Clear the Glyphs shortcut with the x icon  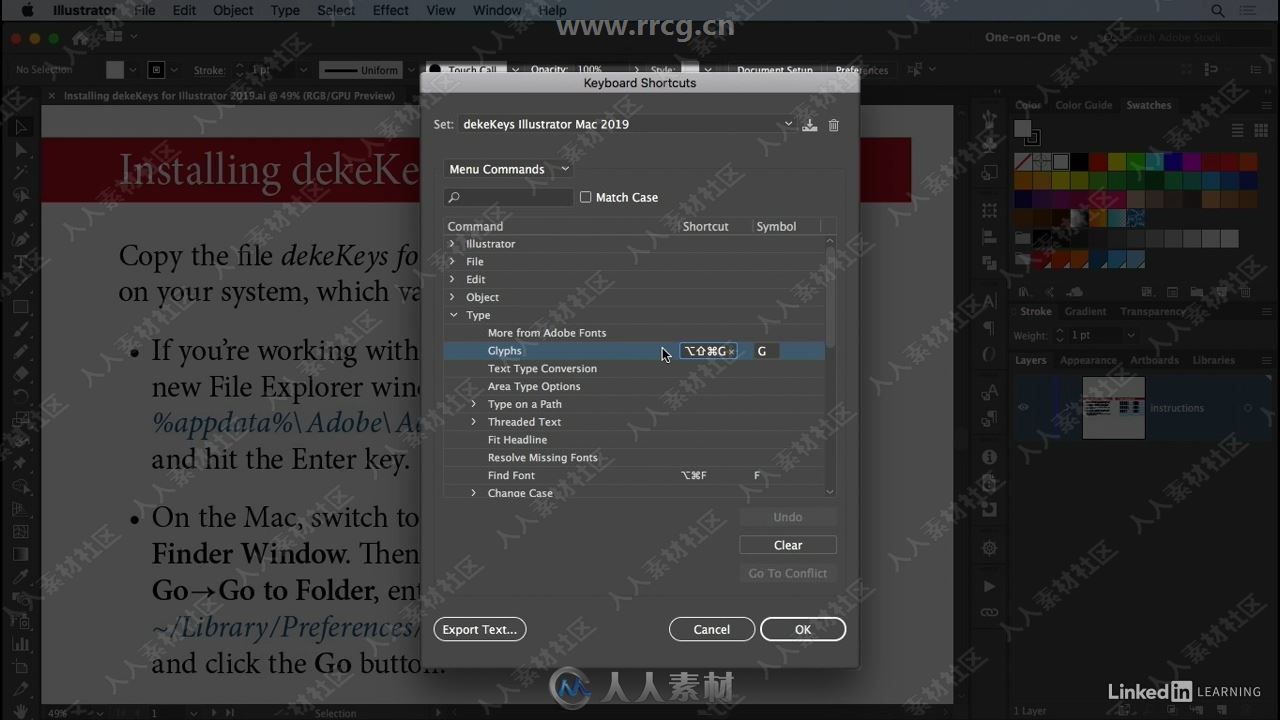coord(731,352)
